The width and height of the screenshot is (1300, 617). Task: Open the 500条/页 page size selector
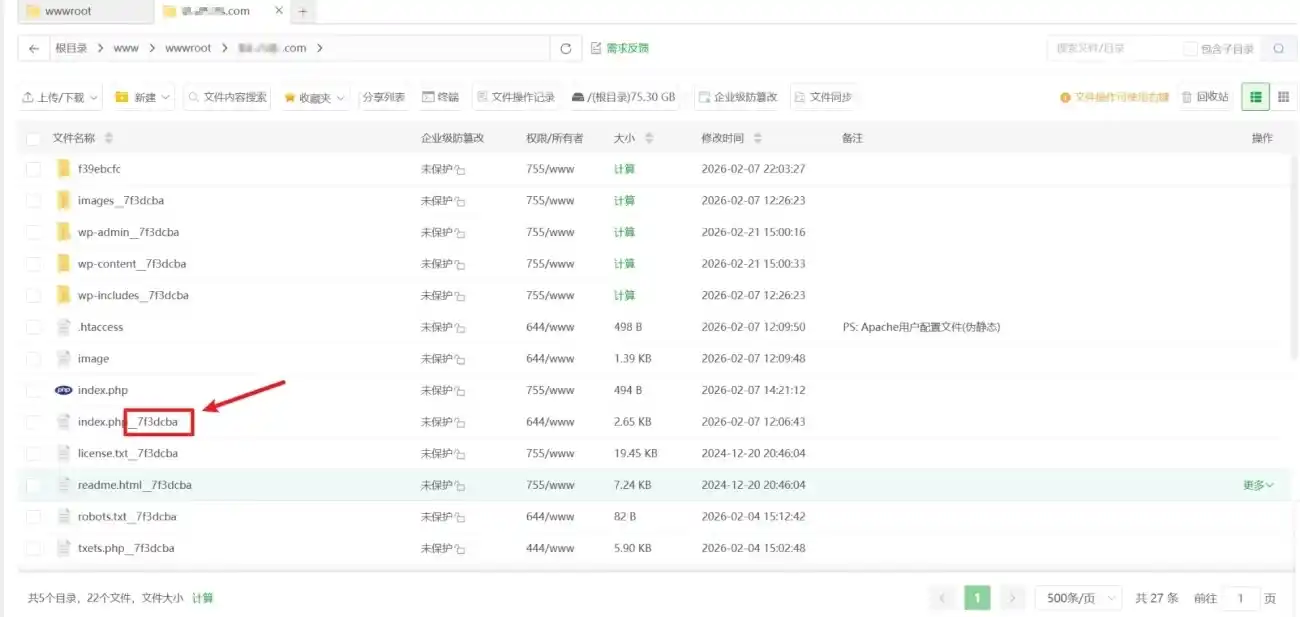1078,597
